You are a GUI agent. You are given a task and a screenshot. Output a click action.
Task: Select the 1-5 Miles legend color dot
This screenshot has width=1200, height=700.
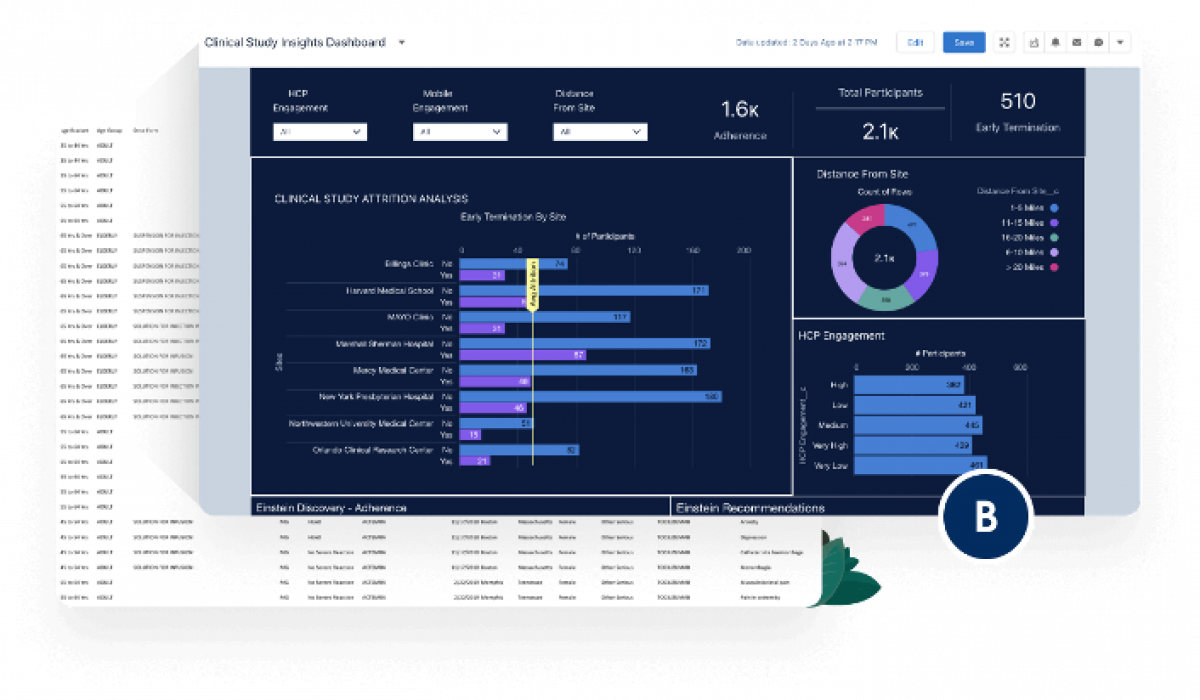[1054, 208]
